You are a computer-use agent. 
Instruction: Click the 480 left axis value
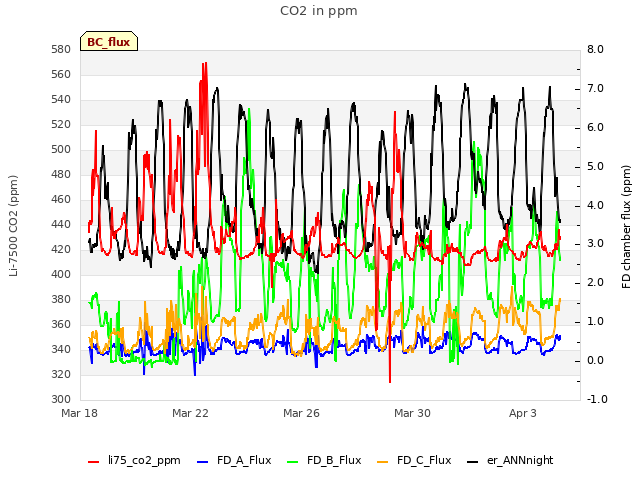coord(61,175)
